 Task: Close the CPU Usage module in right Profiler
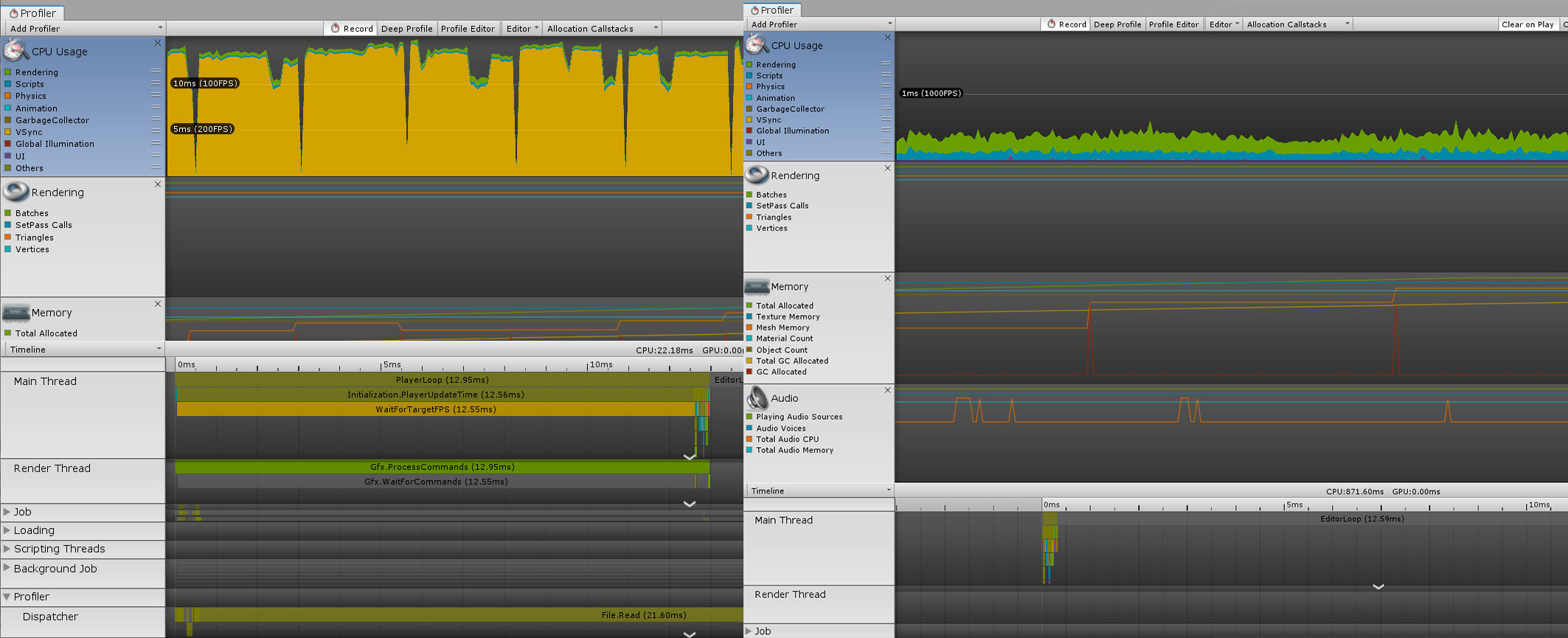pos(887,38)
